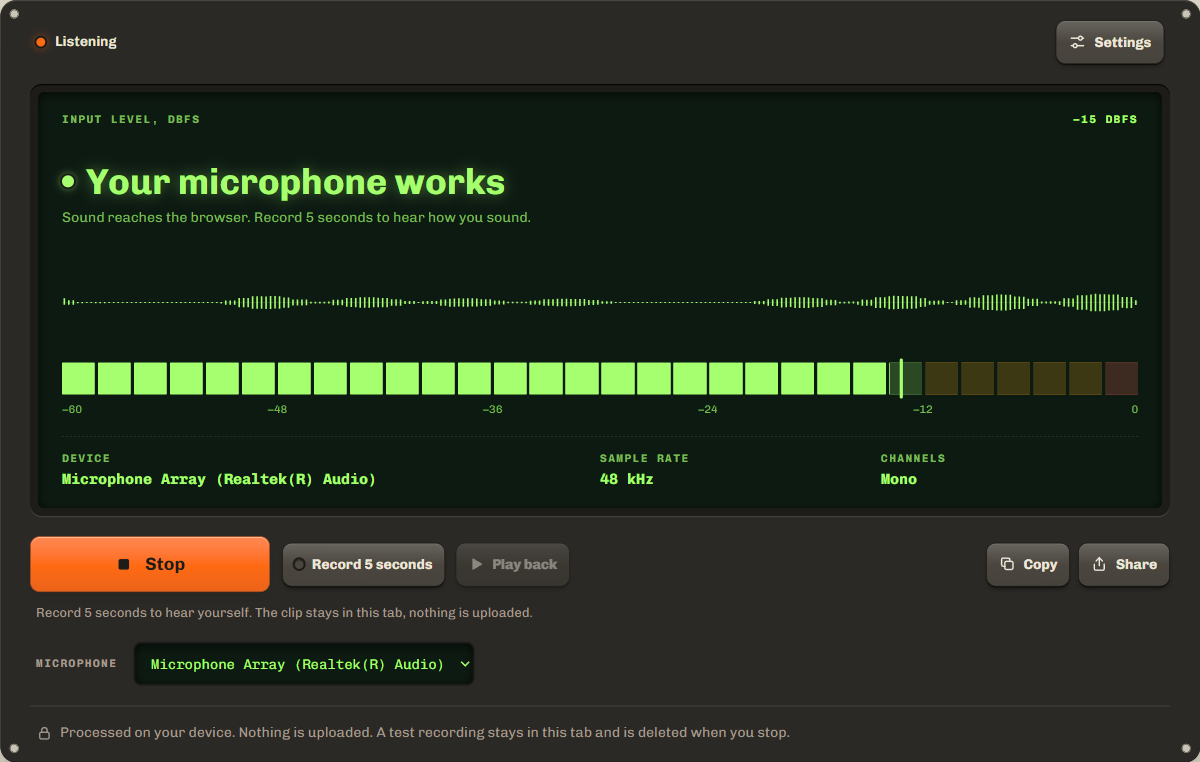Click the red clipping segment at 0
1200x762 pixels.
pyautogui.click(x=1121, y=378)
